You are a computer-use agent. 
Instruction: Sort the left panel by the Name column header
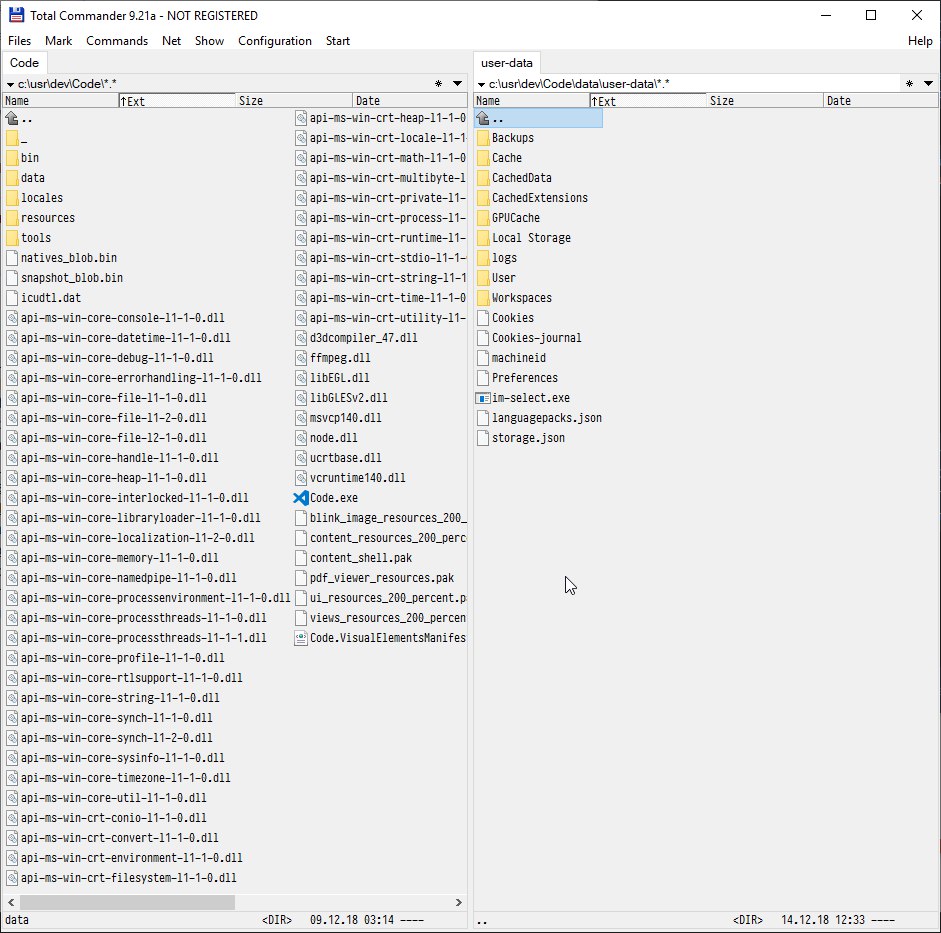(x=61, y=101)
